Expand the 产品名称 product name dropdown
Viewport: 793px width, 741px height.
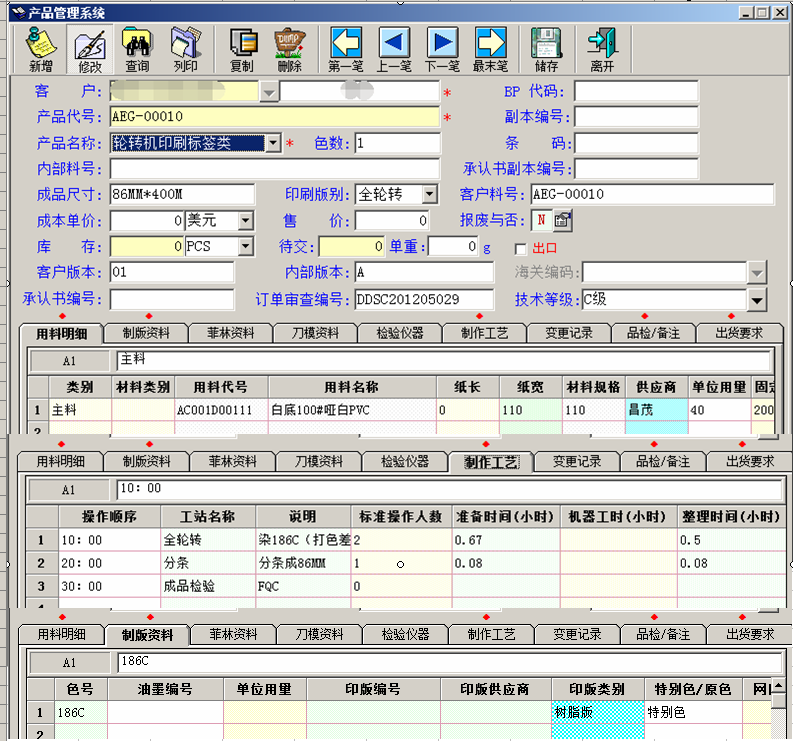(x=273, y=143)
